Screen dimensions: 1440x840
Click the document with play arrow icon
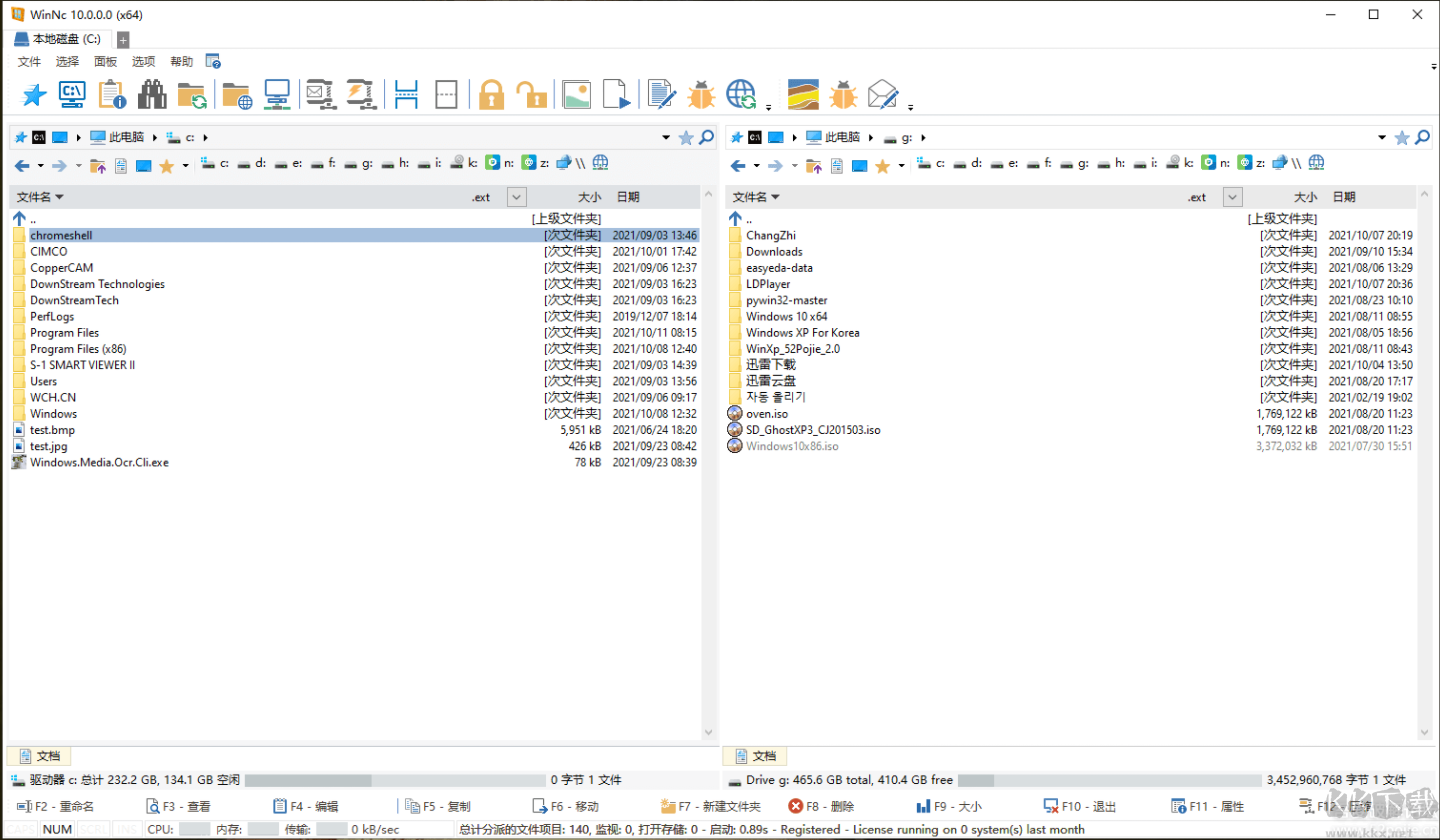click(x=616, y=95)
